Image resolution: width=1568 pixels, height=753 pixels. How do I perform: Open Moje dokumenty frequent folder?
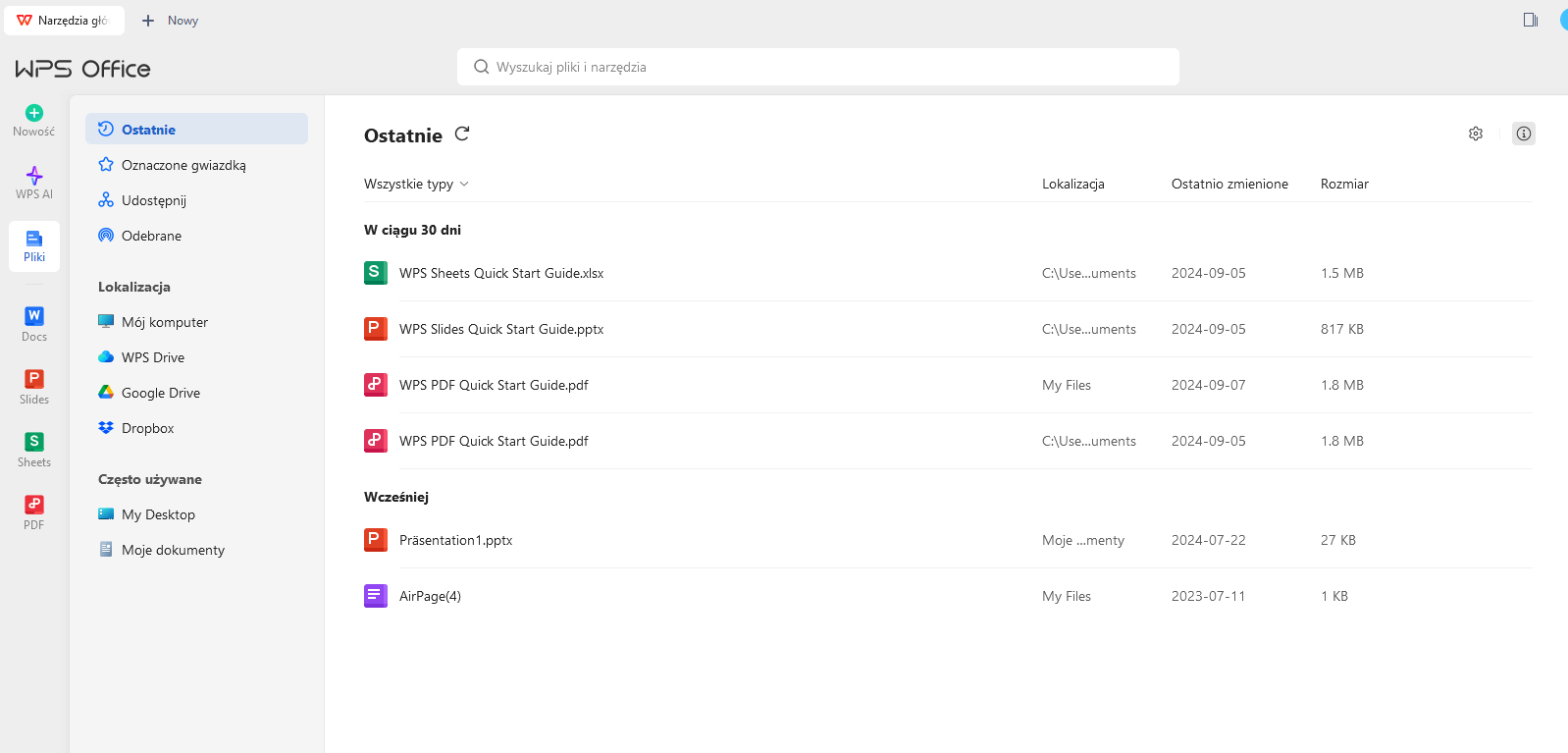click(x=196, y=550)
